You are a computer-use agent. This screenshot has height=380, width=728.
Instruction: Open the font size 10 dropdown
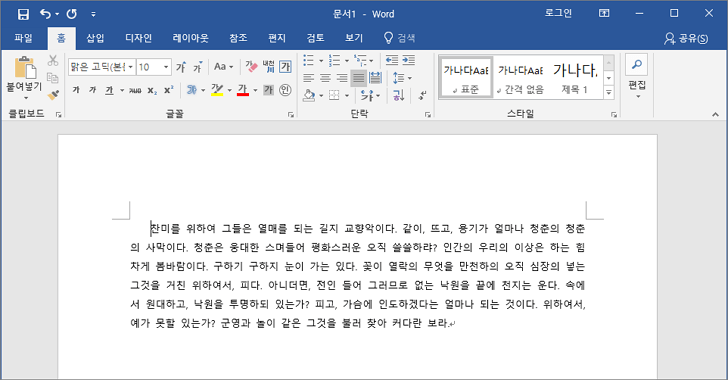coord(166,67)
